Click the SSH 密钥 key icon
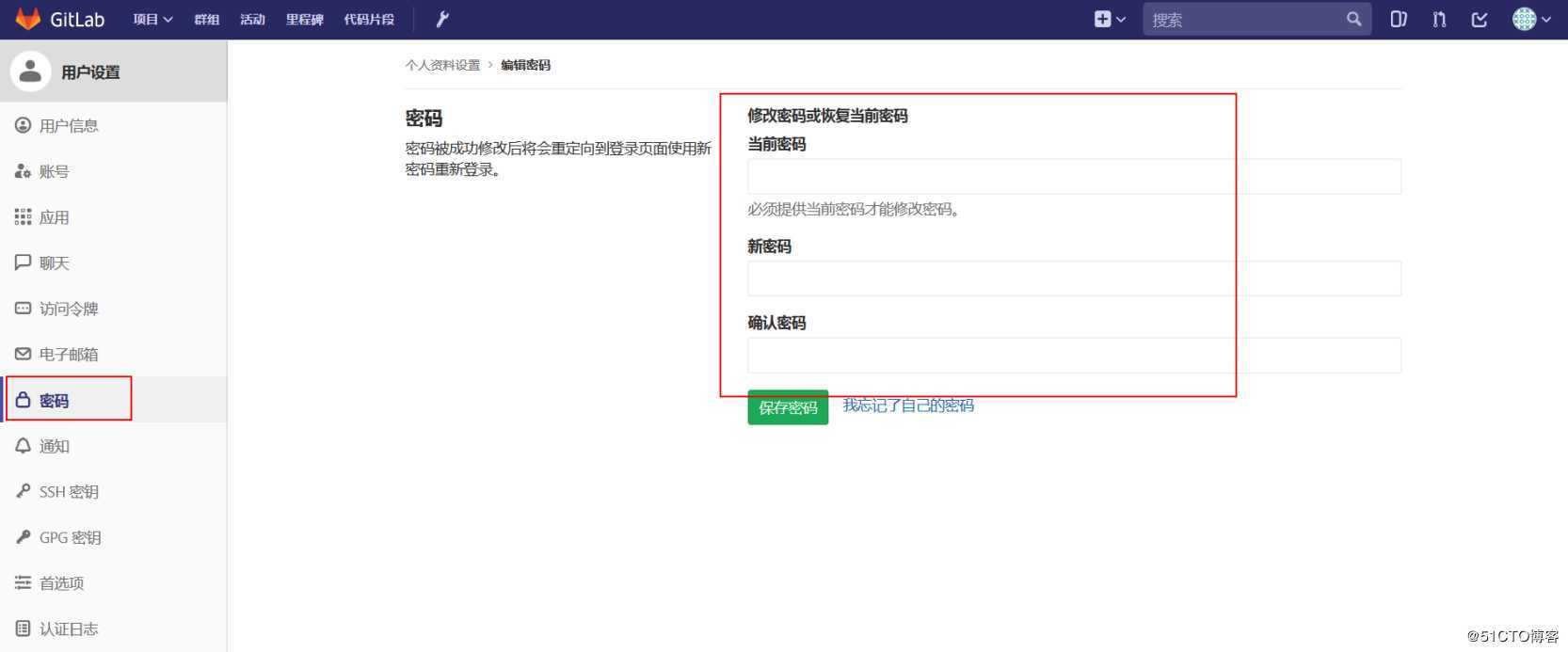This screenshot has height=652, width=1568. tap(23, 491)
